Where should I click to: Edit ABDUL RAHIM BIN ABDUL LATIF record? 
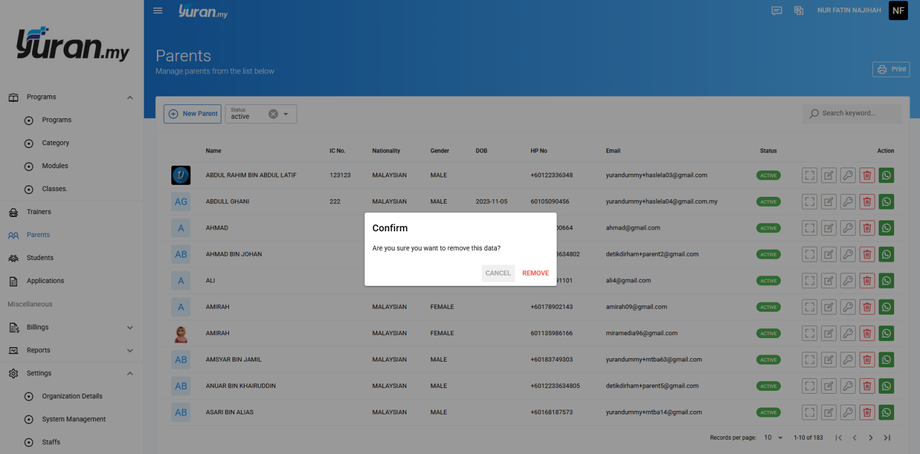point(828,175)
